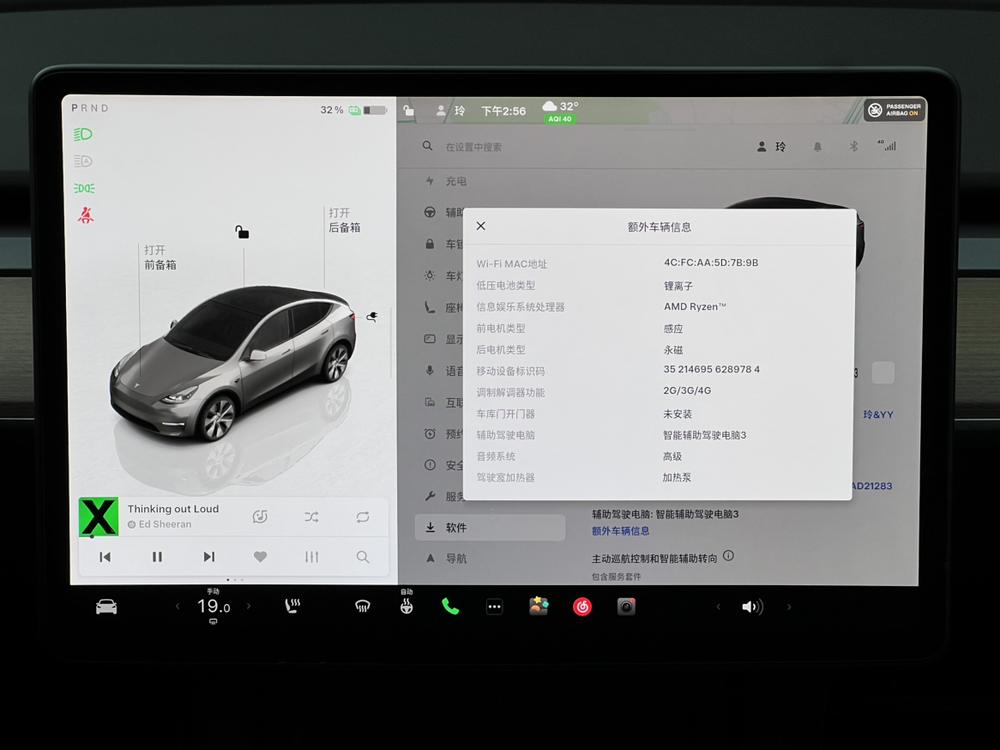Screen dimensions: 1000x750
Task: Toggle shuffle playback
Action: [311, 517]
